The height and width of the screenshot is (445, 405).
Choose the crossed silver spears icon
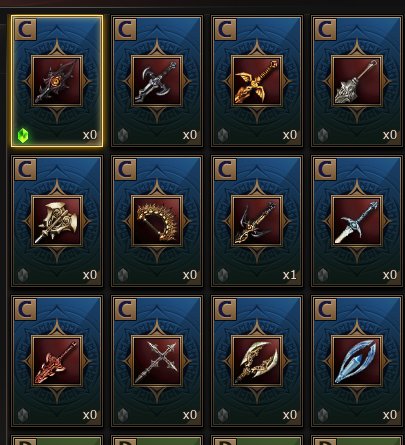tap(157, 361)
